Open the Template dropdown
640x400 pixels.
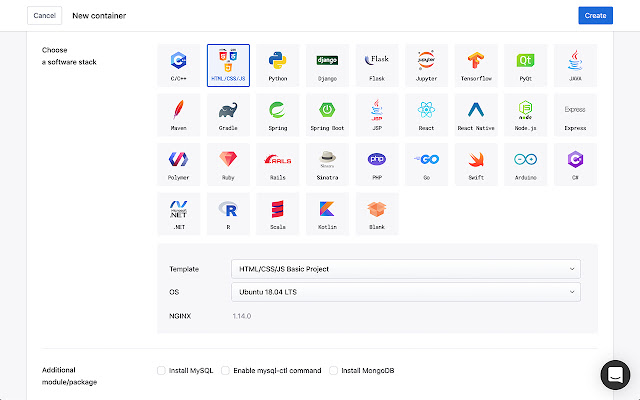tap(406, 269)
